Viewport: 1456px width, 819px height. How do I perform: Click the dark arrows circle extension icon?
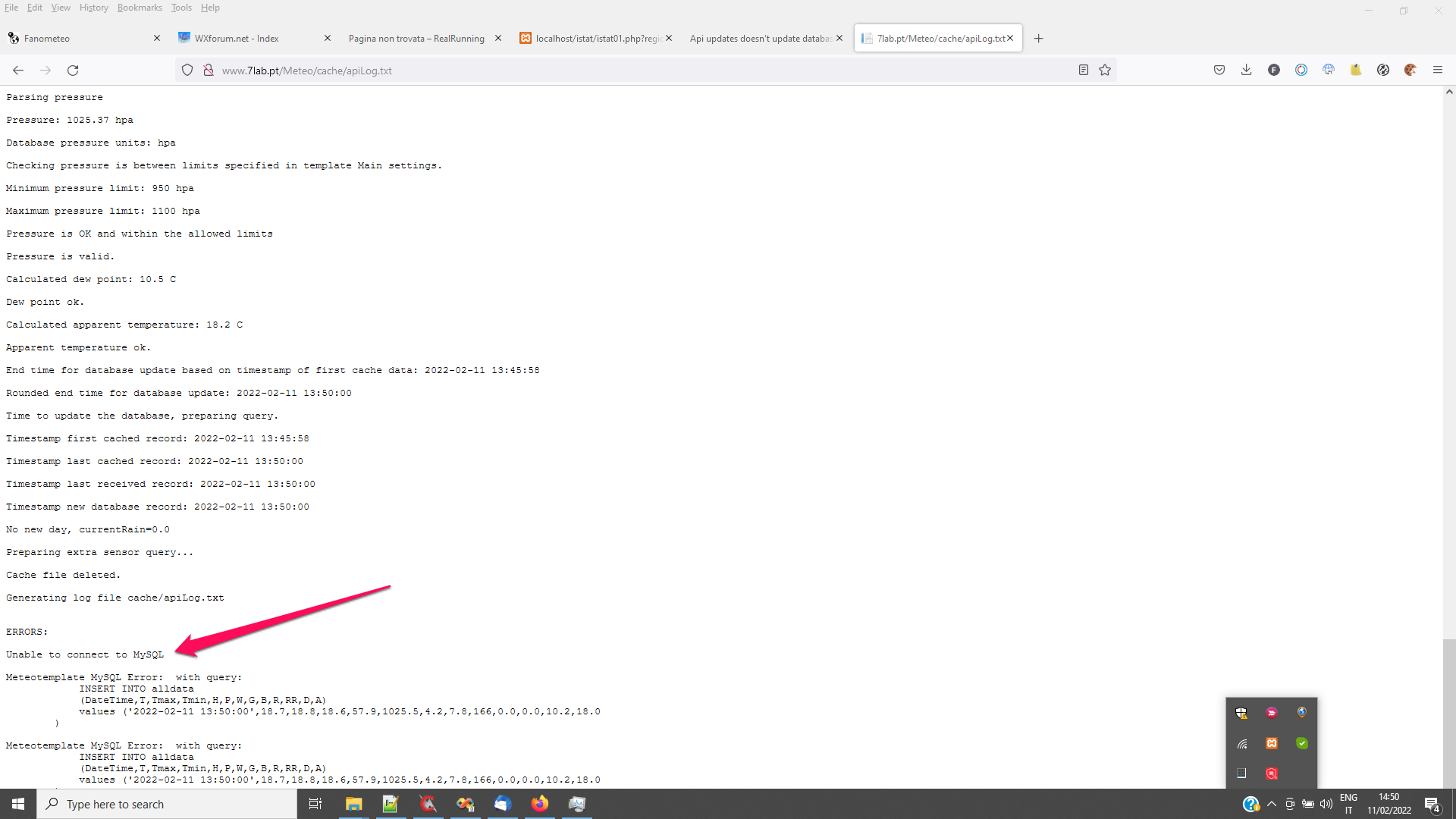pyautogui.click(x=1383, y=71)
